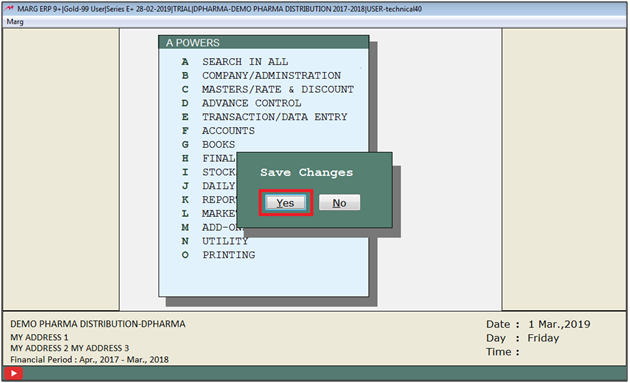This screenshot has height=383, width=630.
Task: Select SEARCH IN ALL menu option
Action: pyautogui.click(x=245, y=62)
